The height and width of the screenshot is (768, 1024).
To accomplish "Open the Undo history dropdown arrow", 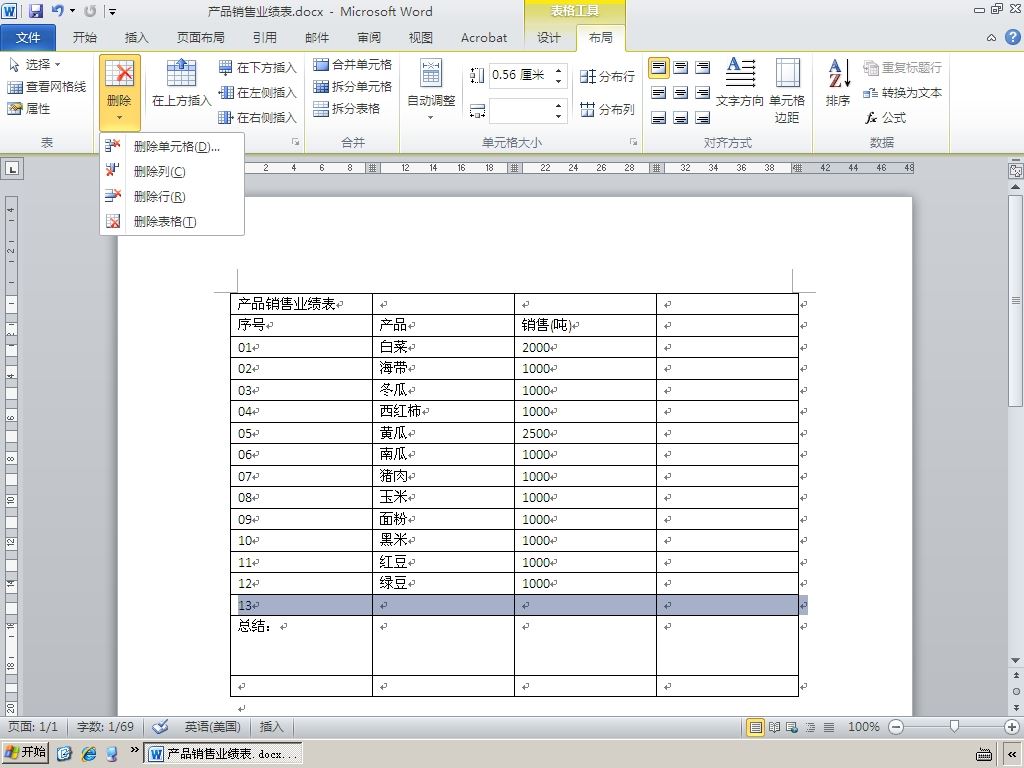I will click(72, 11).
